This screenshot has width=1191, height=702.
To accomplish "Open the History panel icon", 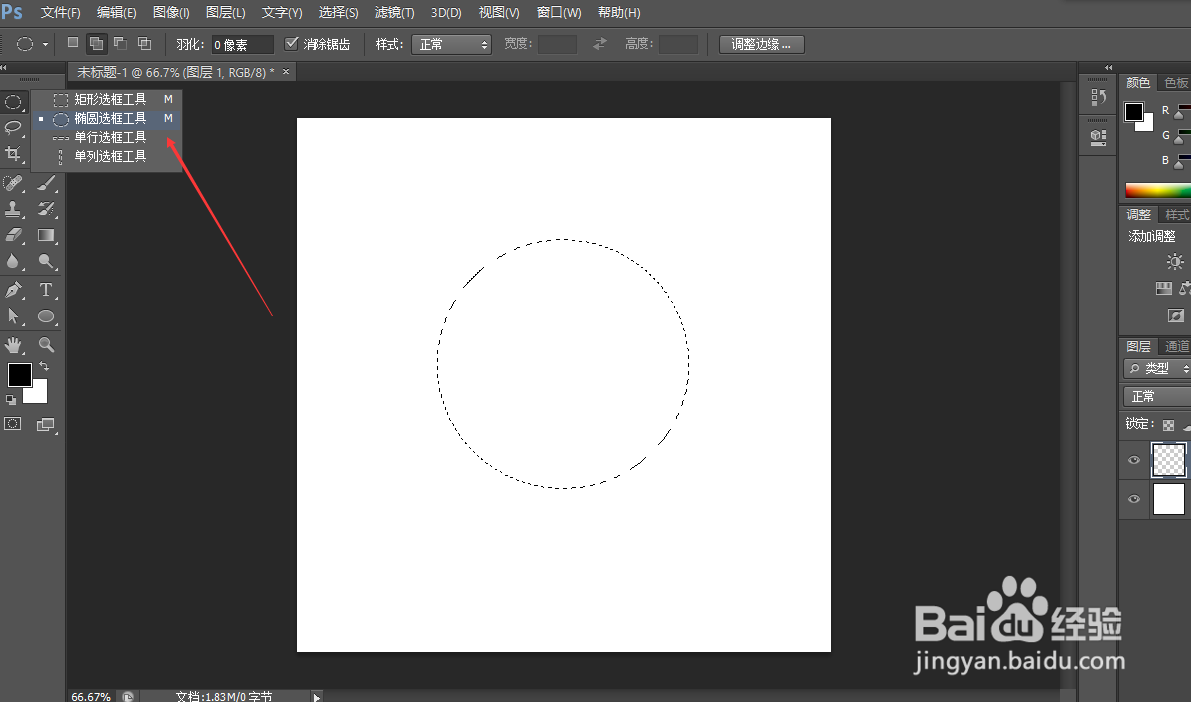I will [1098, 96].
